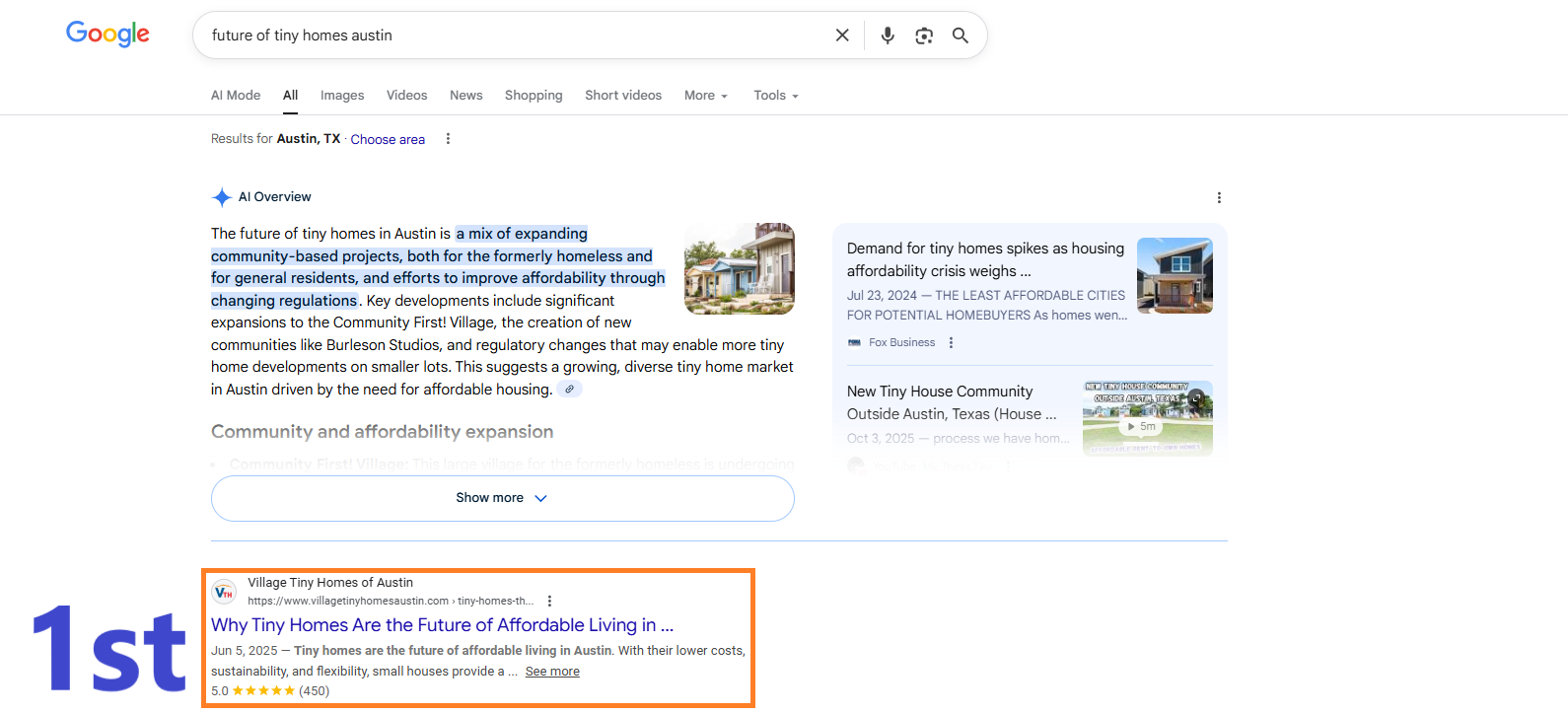Expand the More search filters dropdown

point(706,96)
